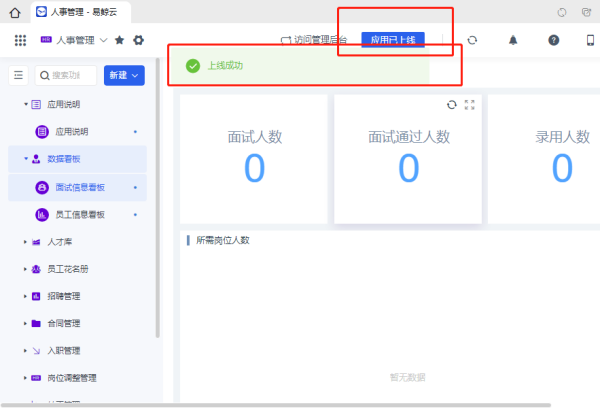This screenshot has height=408, width=600.
Task: Click the top toolbar refresh icon
Action: (472, 40)
